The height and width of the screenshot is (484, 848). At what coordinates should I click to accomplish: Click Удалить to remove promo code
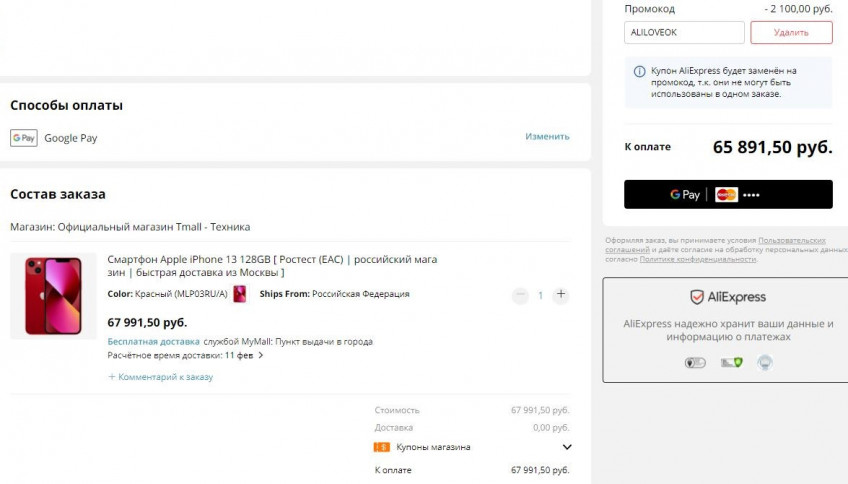791,32
